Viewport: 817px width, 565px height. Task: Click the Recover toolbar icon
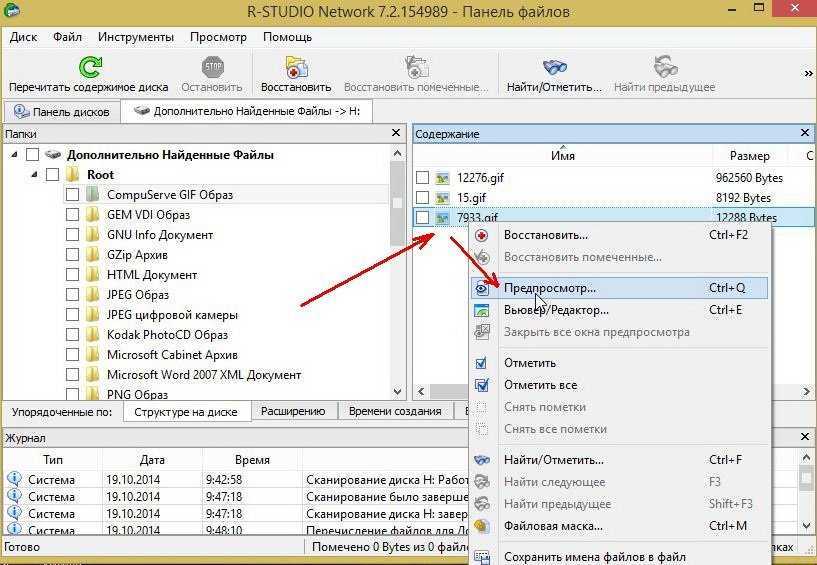(x=296, y=67)
